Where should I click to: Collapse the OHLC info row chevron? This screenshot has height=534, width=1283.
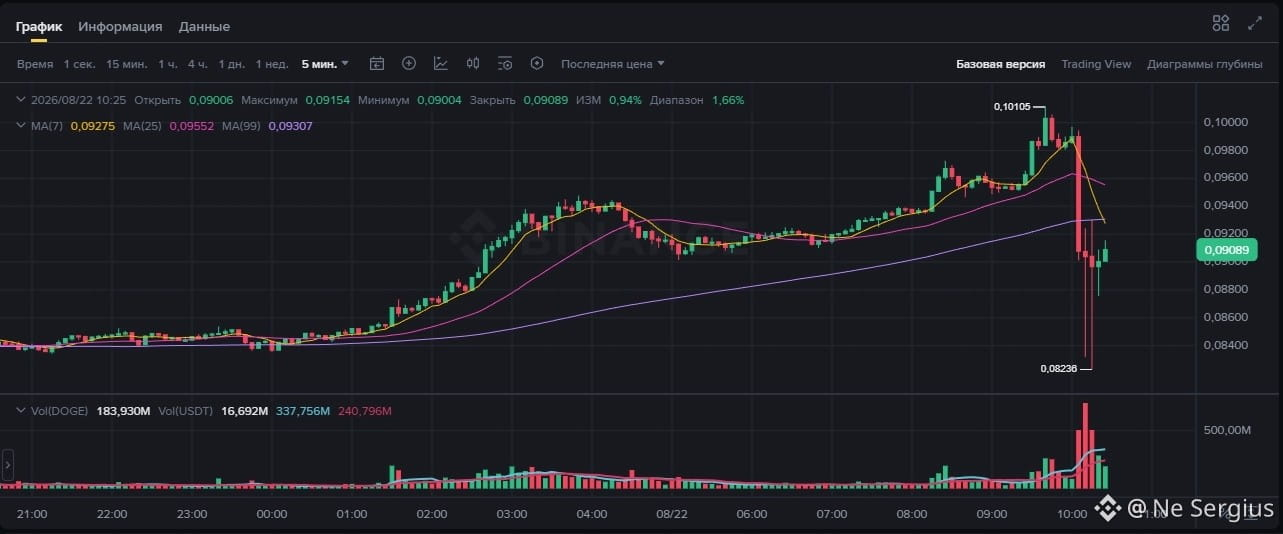click(x=22, y=100)
